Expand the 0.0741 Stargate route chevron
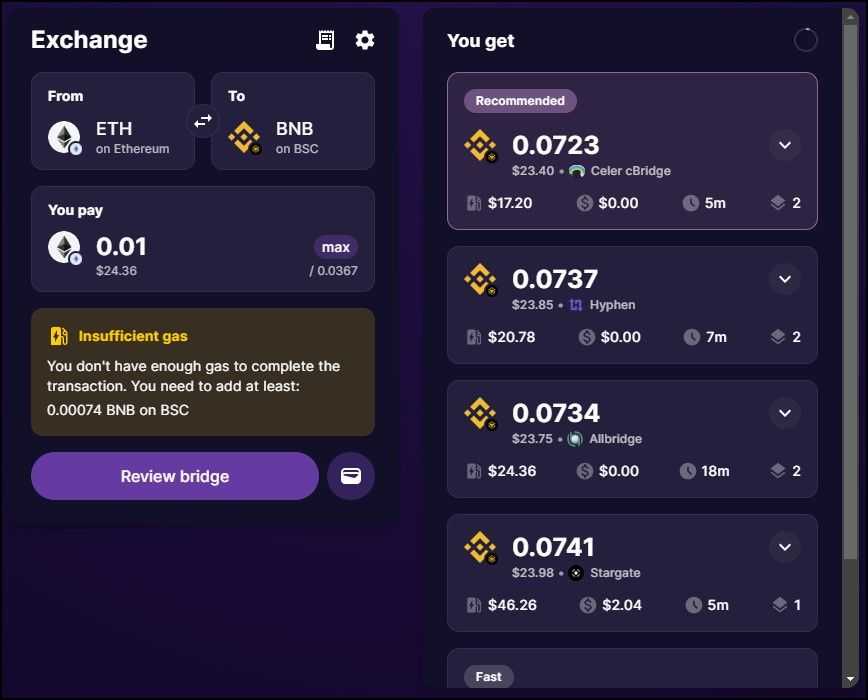Screen dimensions: 868x700 pyautogui.click(x=785, y=547)
